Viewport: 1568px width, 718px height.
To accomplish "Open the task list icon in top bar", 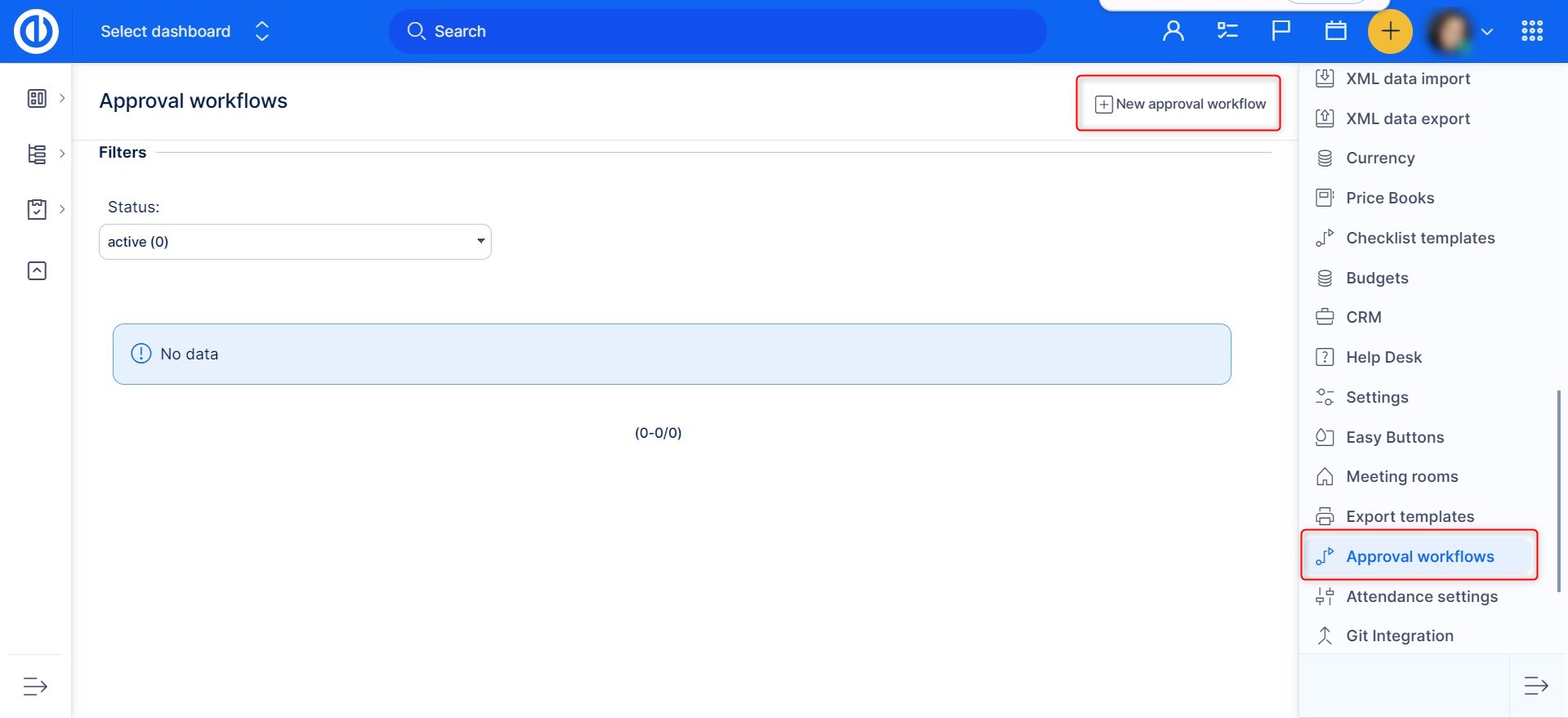I will point(1227,31).
